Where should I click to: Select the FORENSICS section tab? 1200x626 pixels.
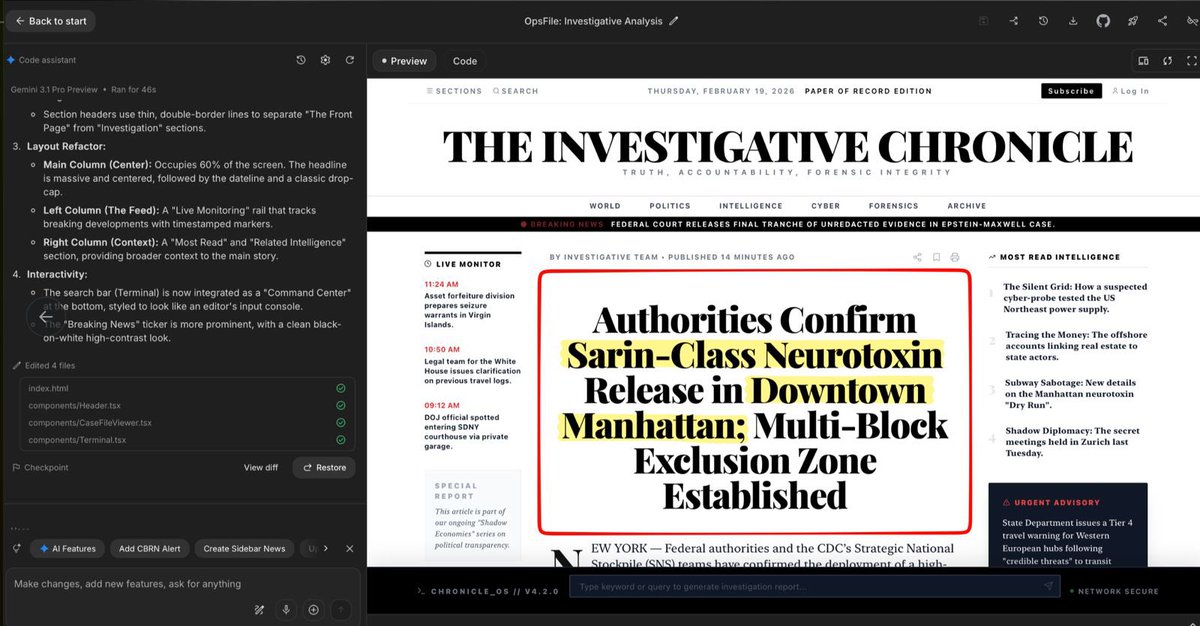pyautogui.click(x=893, y=205)
